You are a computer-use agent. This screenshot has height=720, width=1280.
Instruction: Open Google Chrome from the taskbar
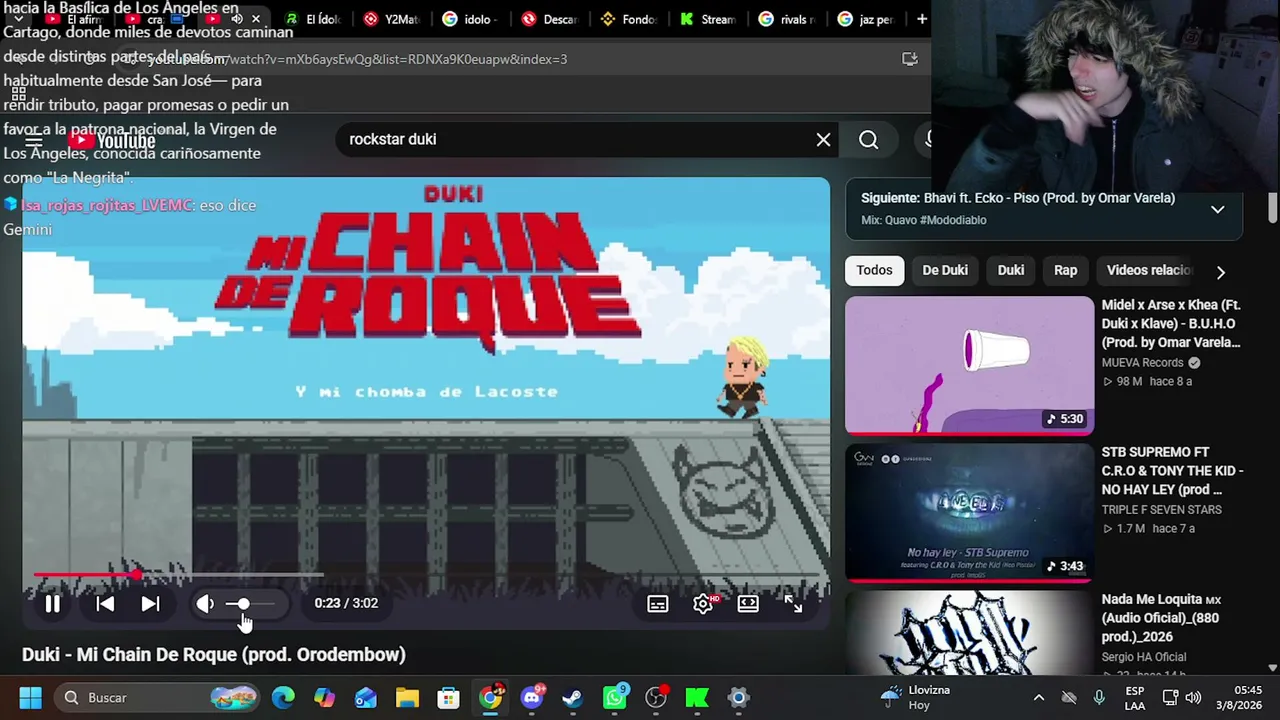pos(490,698)
